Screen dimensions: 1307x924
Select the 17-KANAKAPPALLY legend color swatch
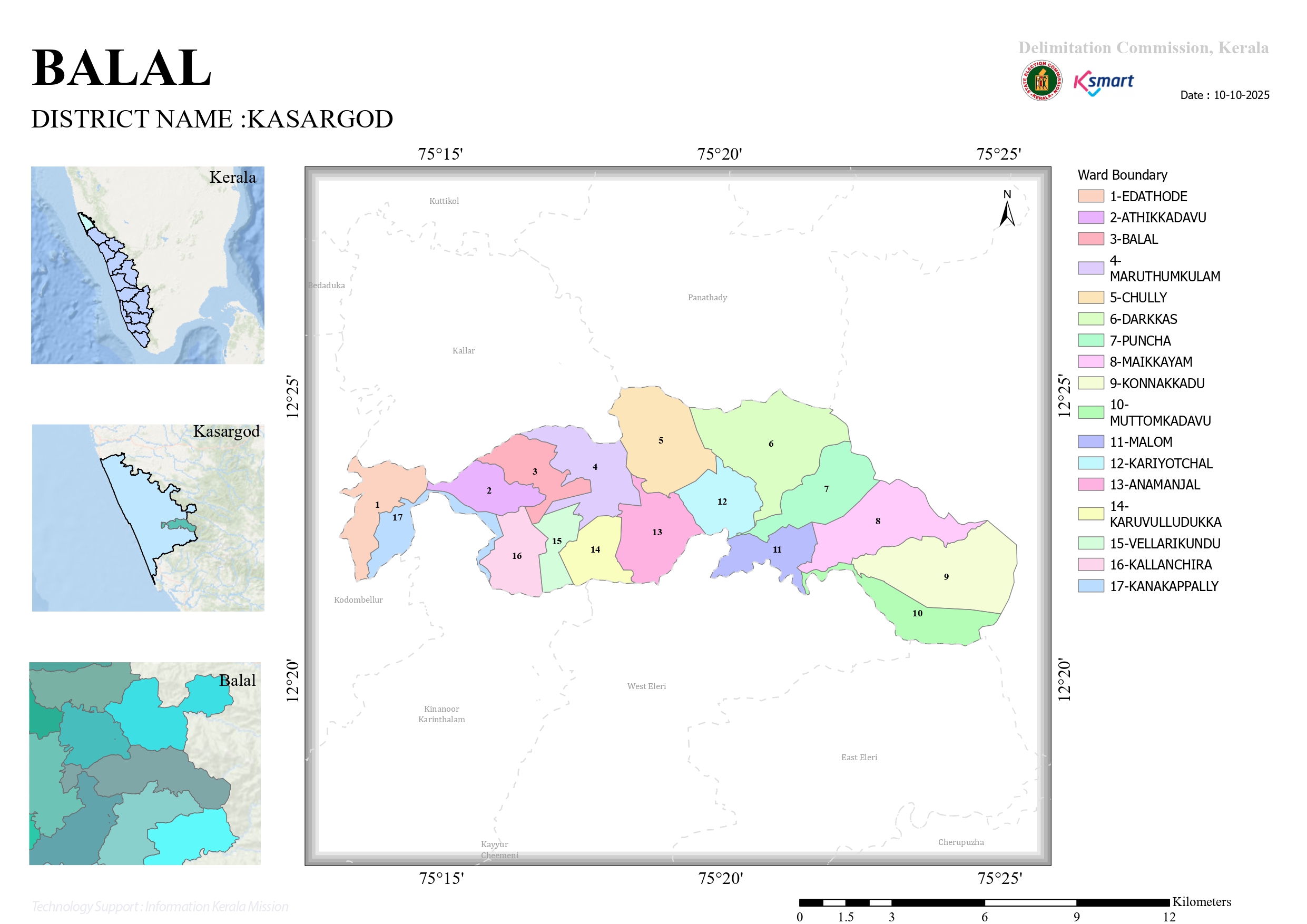point(1090,586)
